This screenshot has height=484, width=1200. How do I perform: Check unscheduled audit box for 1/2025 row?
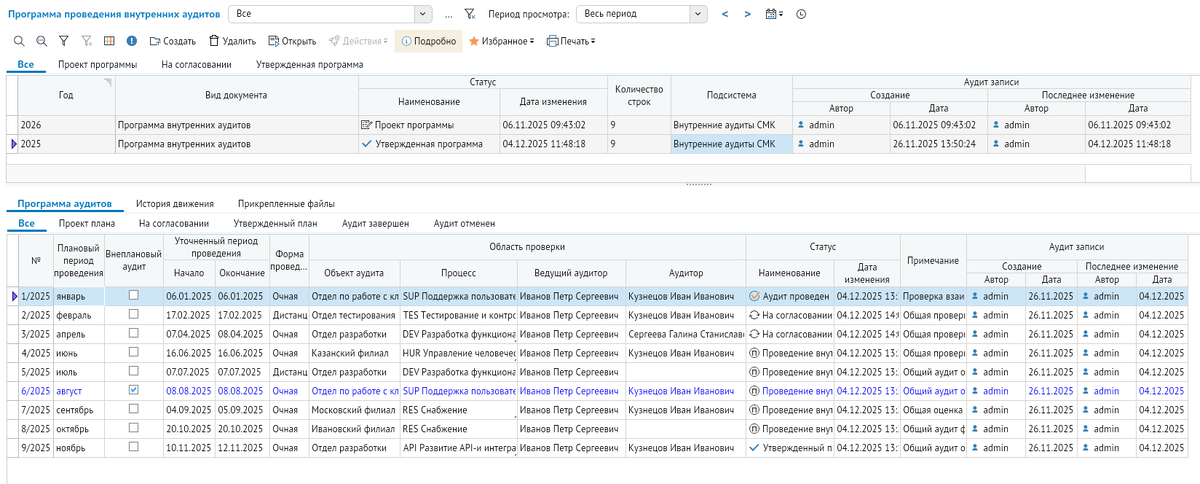tap(134, 296)
